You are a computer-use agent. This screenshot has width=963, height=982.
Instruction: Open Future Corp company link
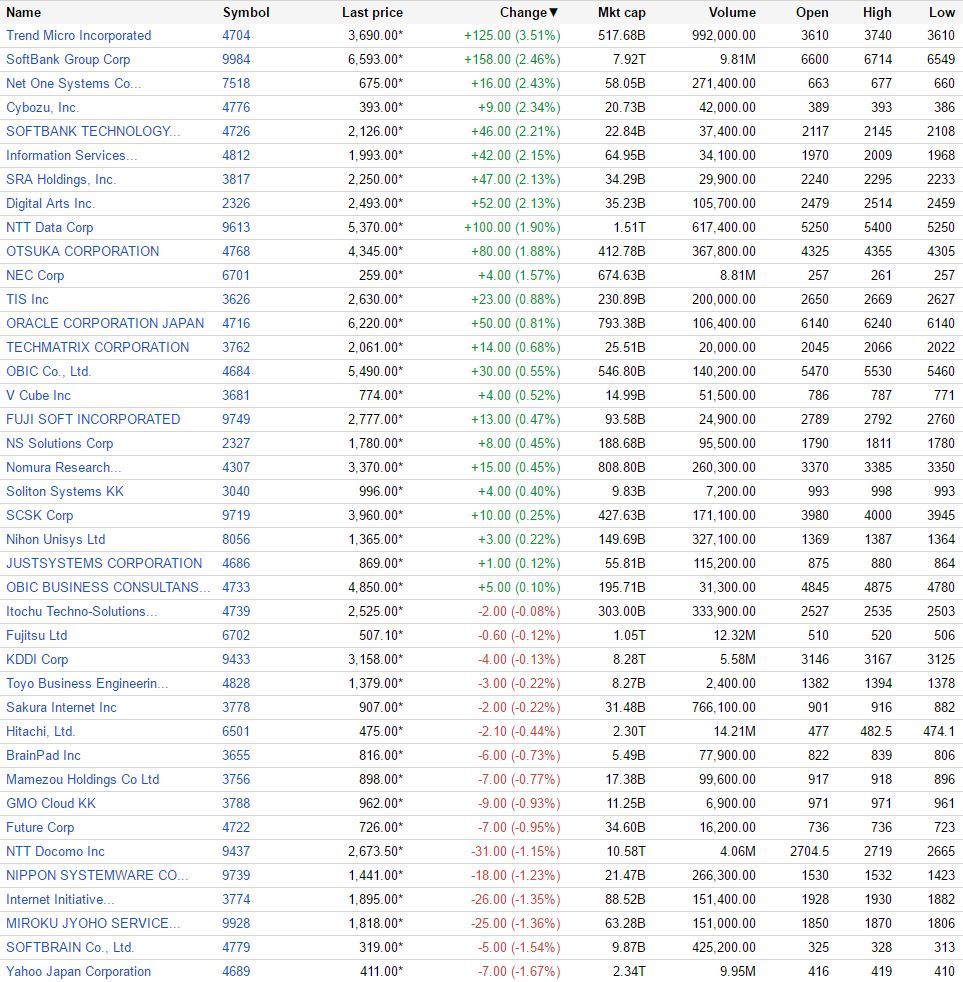(x=40, y=827)
